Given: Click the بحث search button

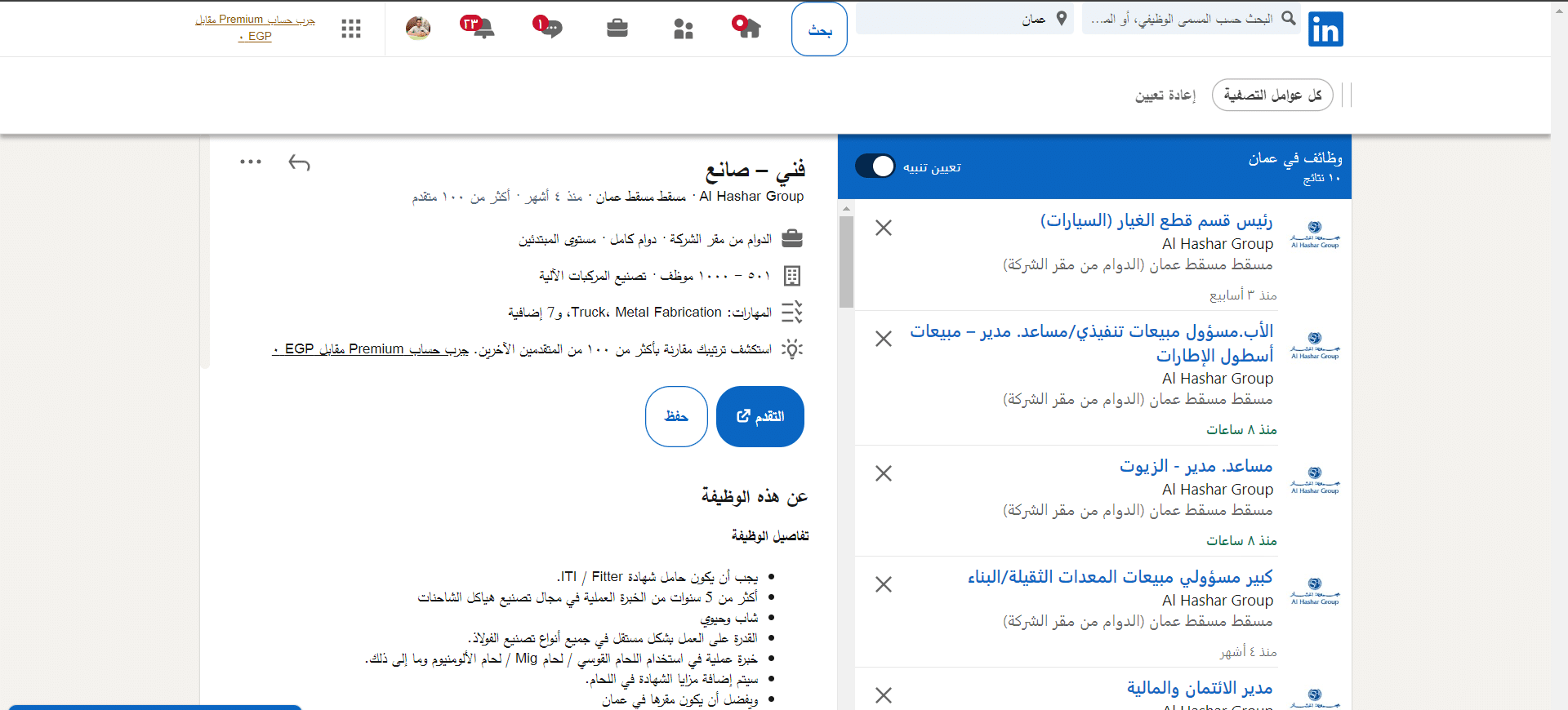Looking at the screenshot, I should tap(819, 29).
